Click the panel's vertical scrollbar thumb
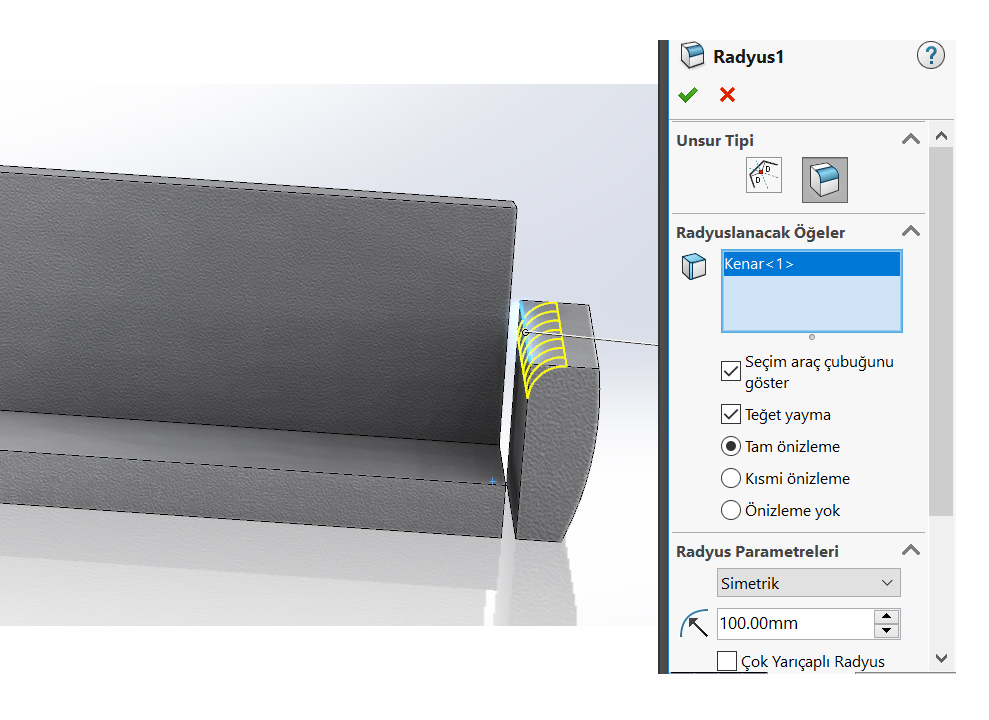 [x=941, y=331]
